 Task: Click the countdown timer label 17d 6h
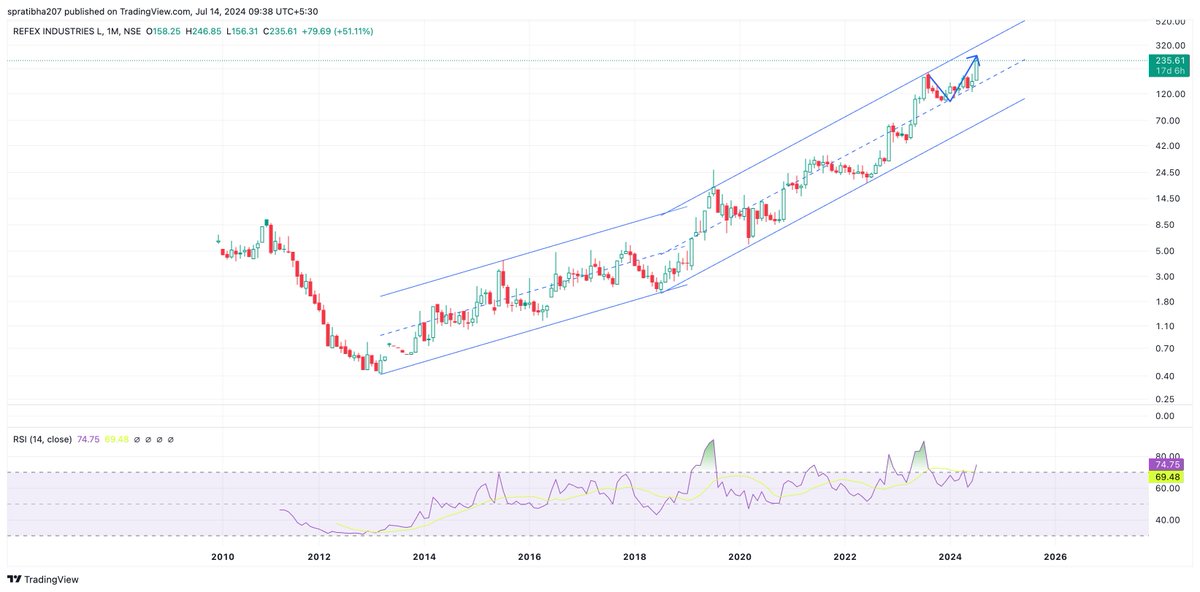pyautogui.click(x=1171, y=72)
